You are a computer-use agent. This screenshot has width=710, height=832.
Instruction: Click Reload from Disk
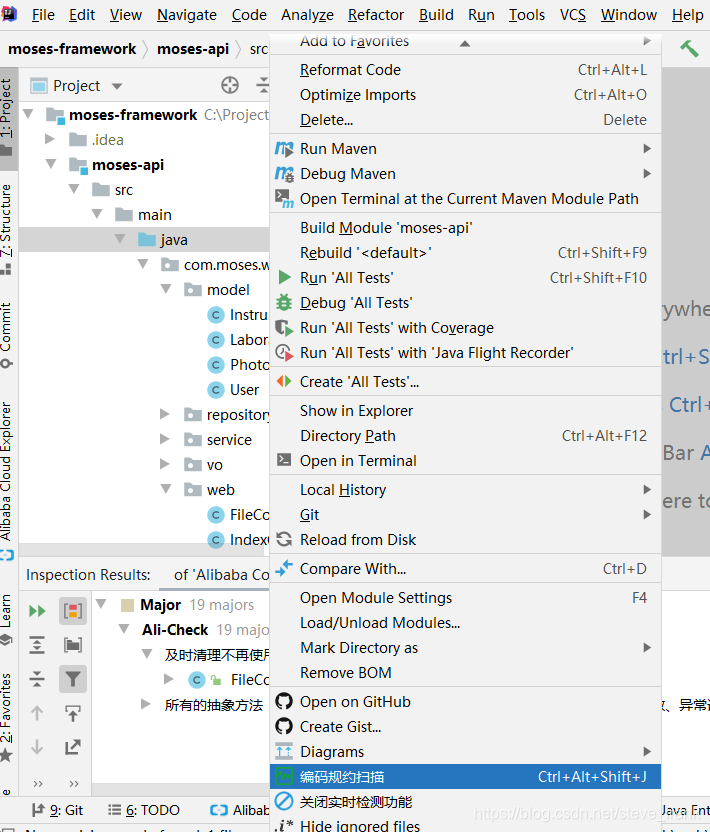point(465,540)
